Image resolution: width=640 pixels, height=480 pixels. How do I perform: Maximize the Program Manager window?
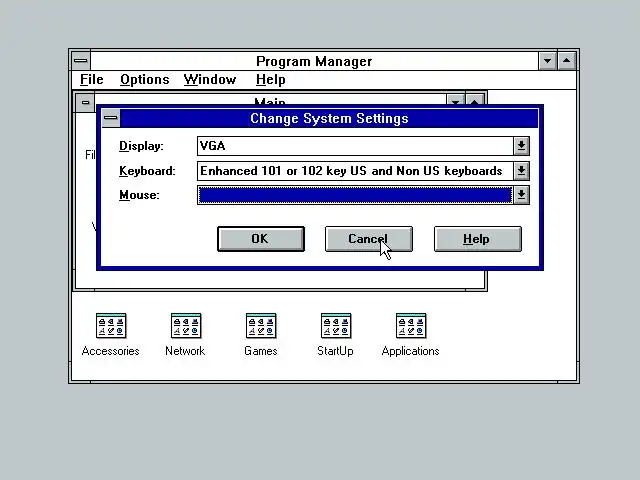(567, 61)
